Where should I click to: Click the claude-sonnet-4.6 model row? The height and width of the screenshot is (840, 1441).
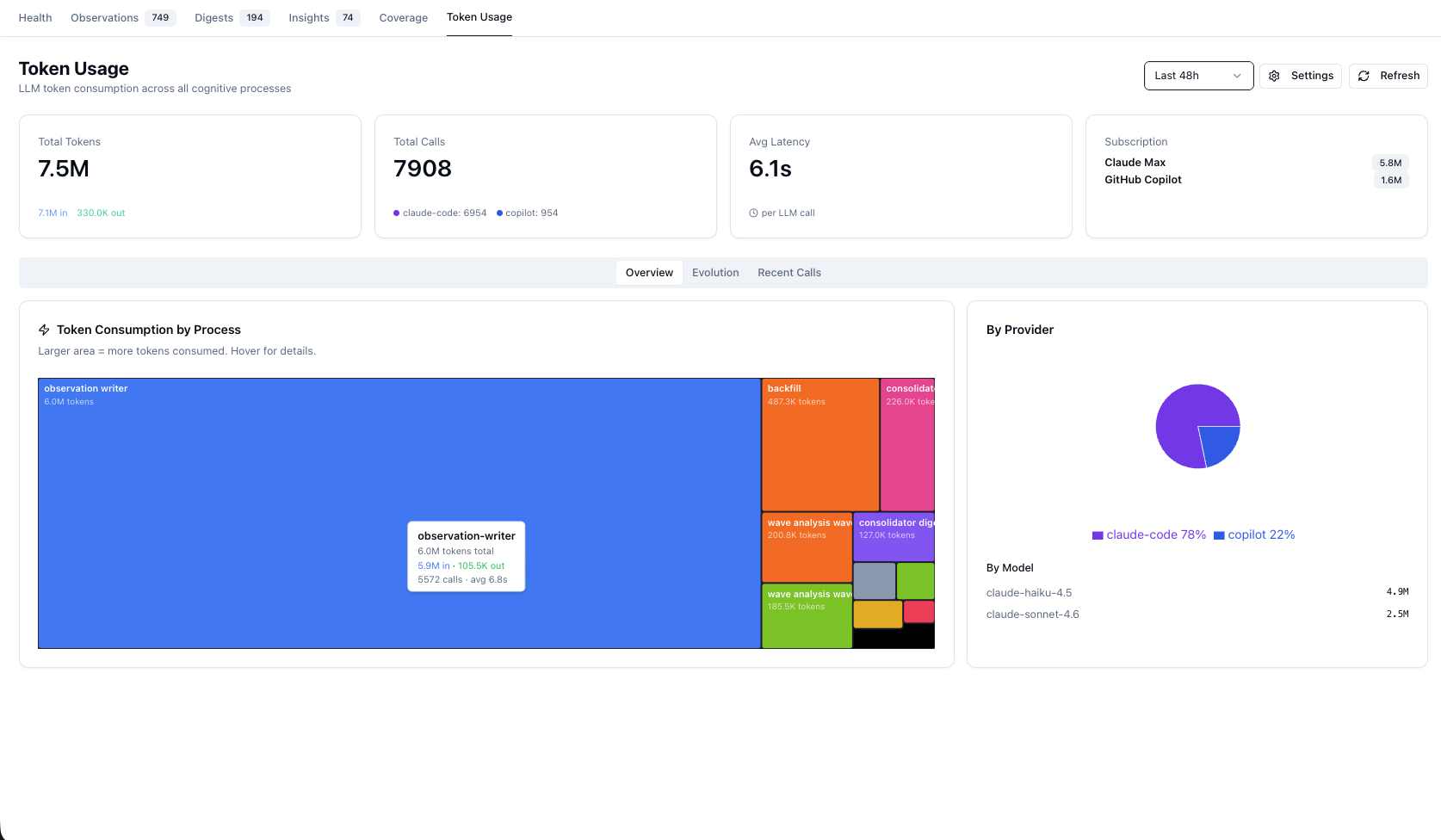pos(1197,615)
